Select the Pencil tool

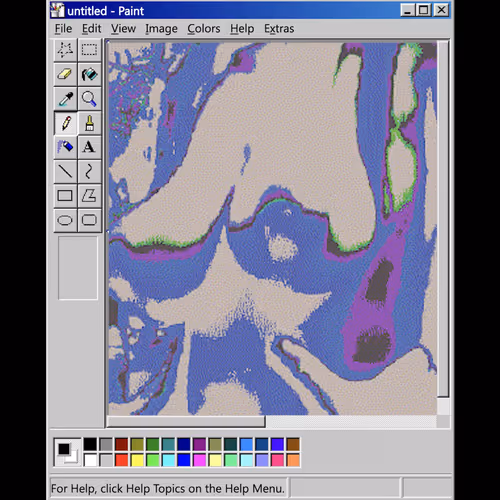[65, 123]
